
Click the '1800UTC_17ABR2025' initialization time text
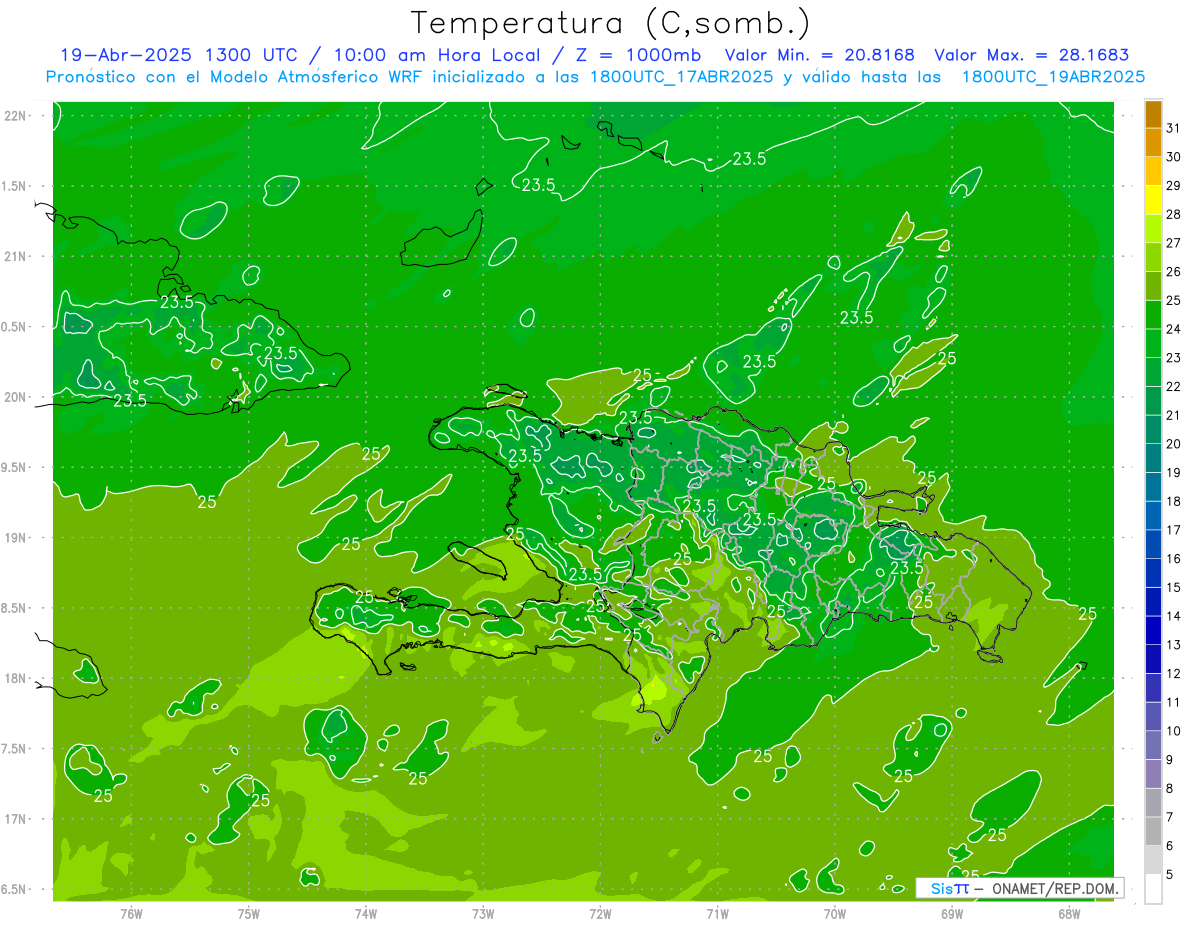tap(681, 77)
